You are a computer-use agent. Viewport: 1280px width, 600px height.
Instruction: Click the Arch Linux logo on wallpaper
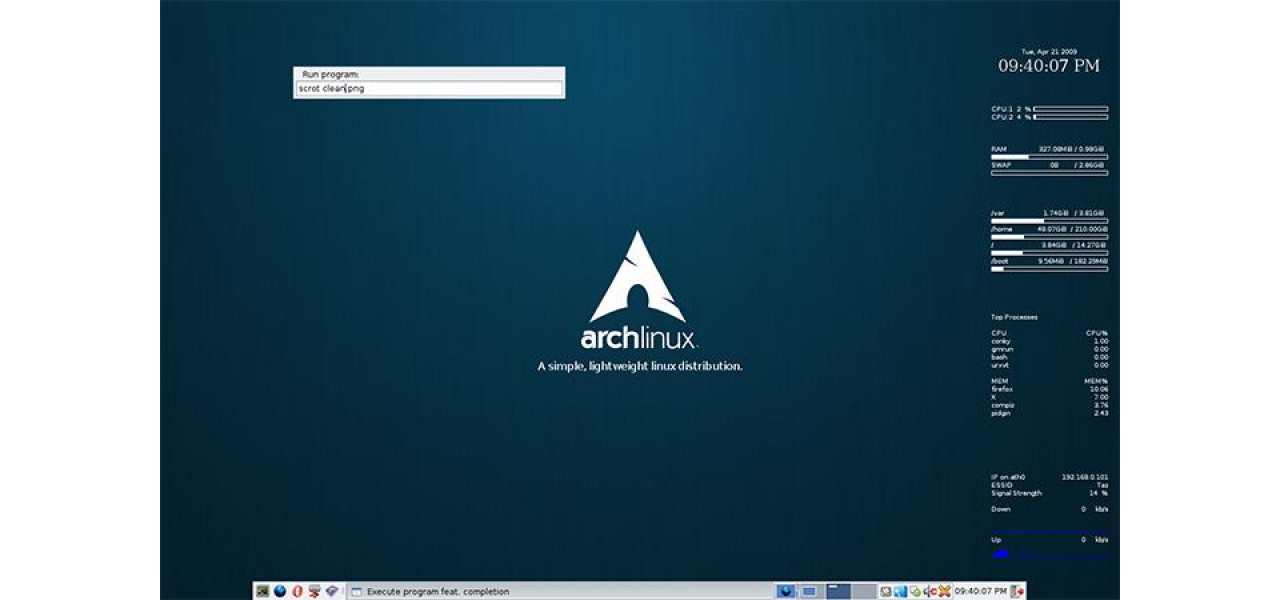pos(638,290)
